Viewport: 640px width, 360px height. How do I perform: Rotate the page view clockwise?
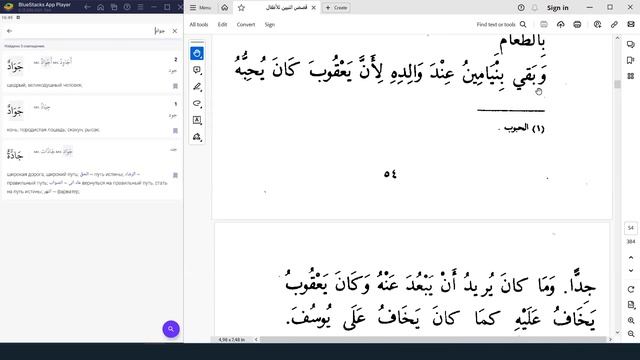[x=631, y=289]
